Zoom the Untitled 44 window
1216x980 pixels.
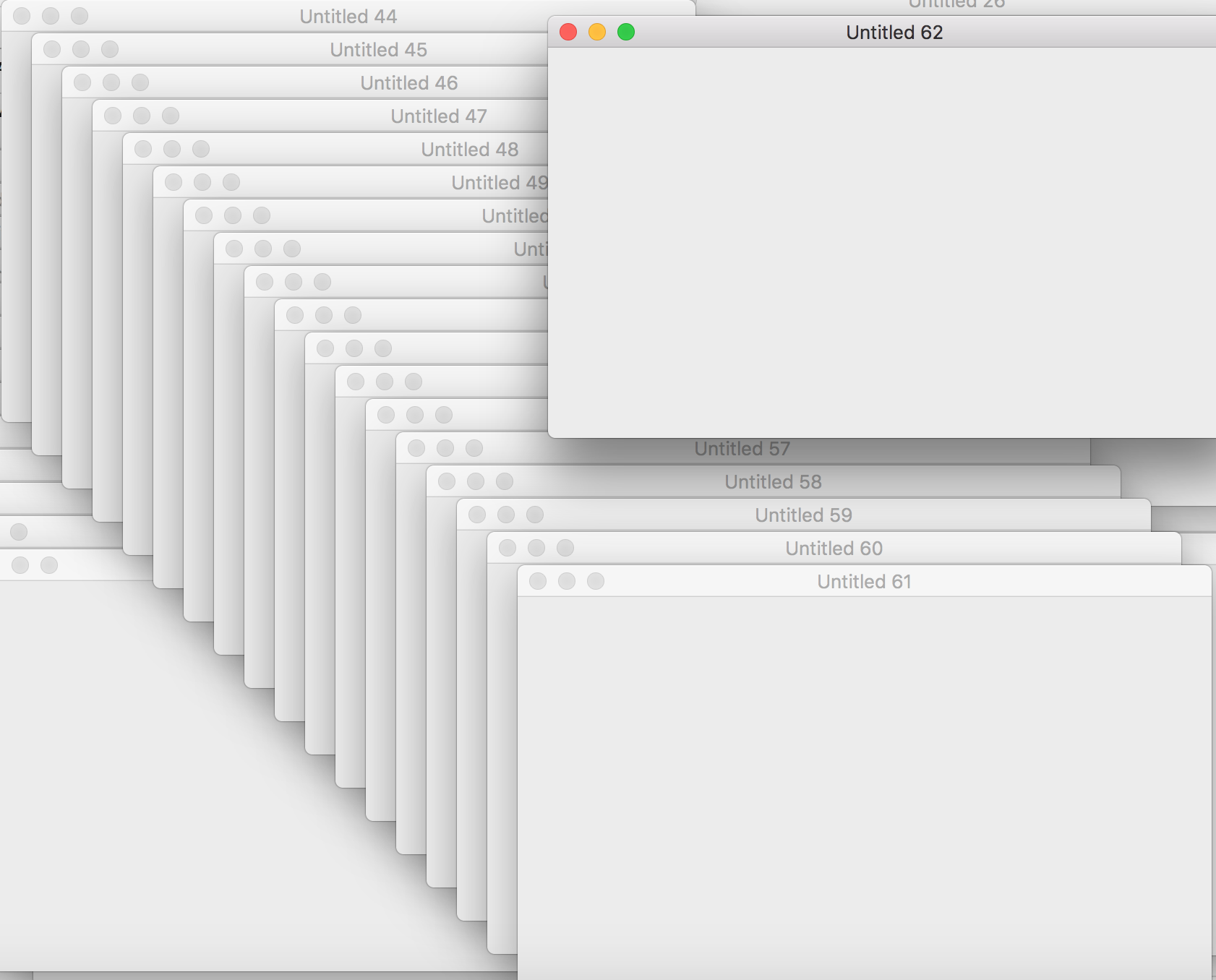click(x=80, y=16)
